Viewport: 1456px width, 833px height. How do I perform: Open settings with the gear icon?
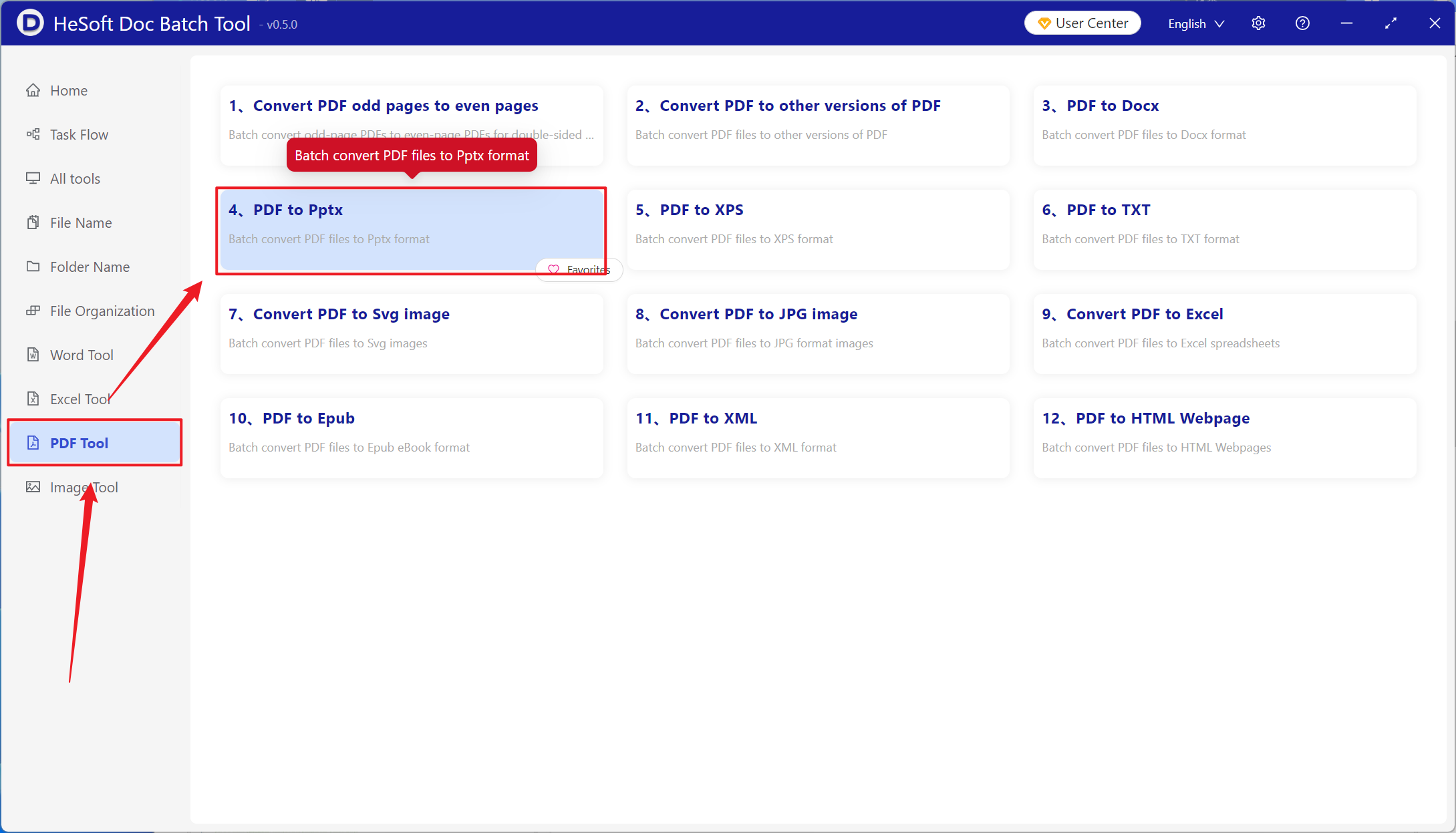pyautogui.click(x=1258, y=23)
